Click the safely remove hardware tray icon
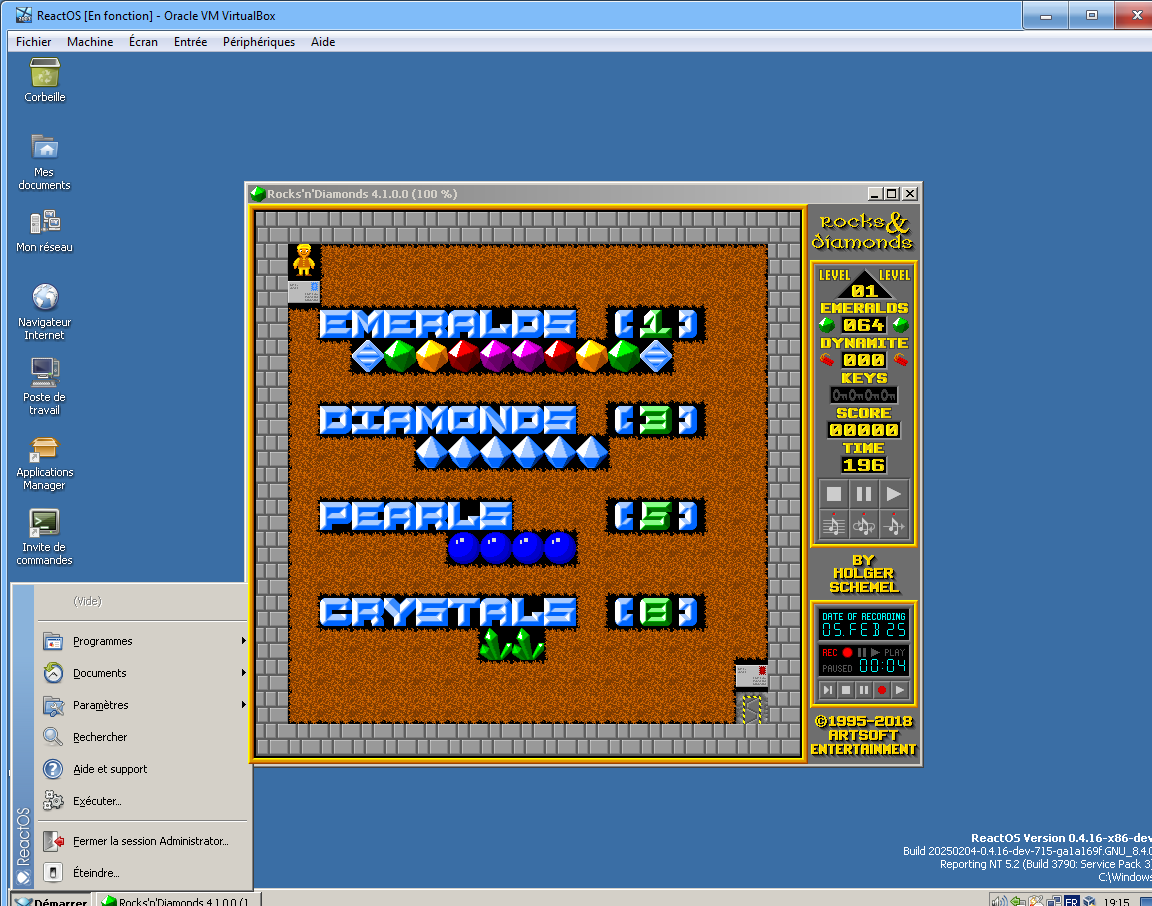1152x906 pixels. tap(1018, 901)
